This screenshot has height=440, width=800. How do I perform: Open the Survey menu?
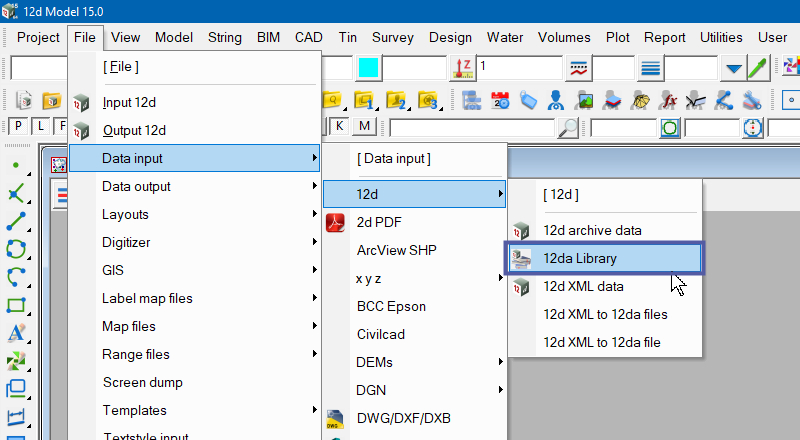point(392,38)
